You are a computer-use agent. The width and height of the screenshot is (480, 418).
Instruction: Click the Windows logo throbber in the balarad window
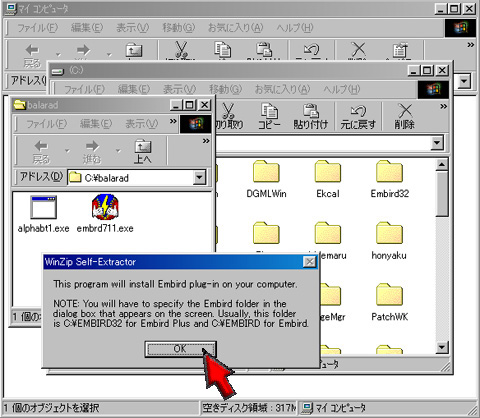[196, 124]
